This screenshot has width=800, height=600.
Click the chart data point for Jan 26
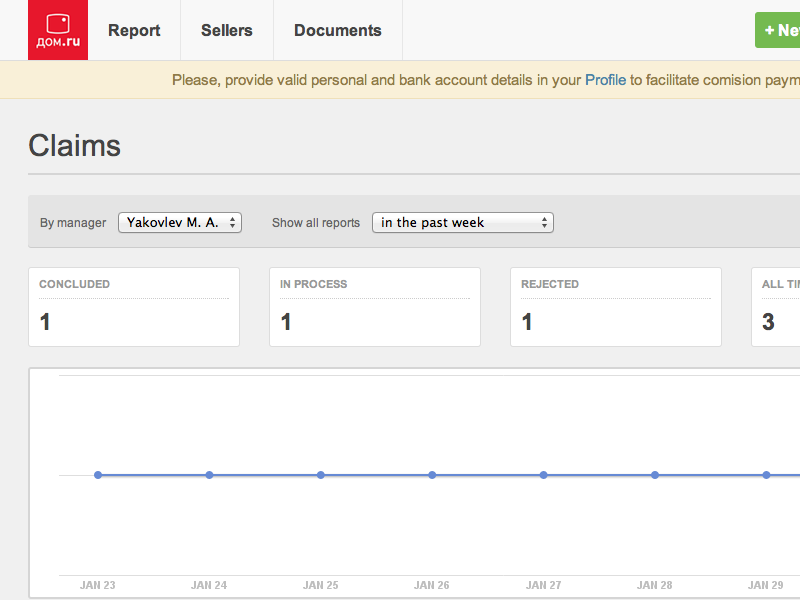tap(432, 475)
